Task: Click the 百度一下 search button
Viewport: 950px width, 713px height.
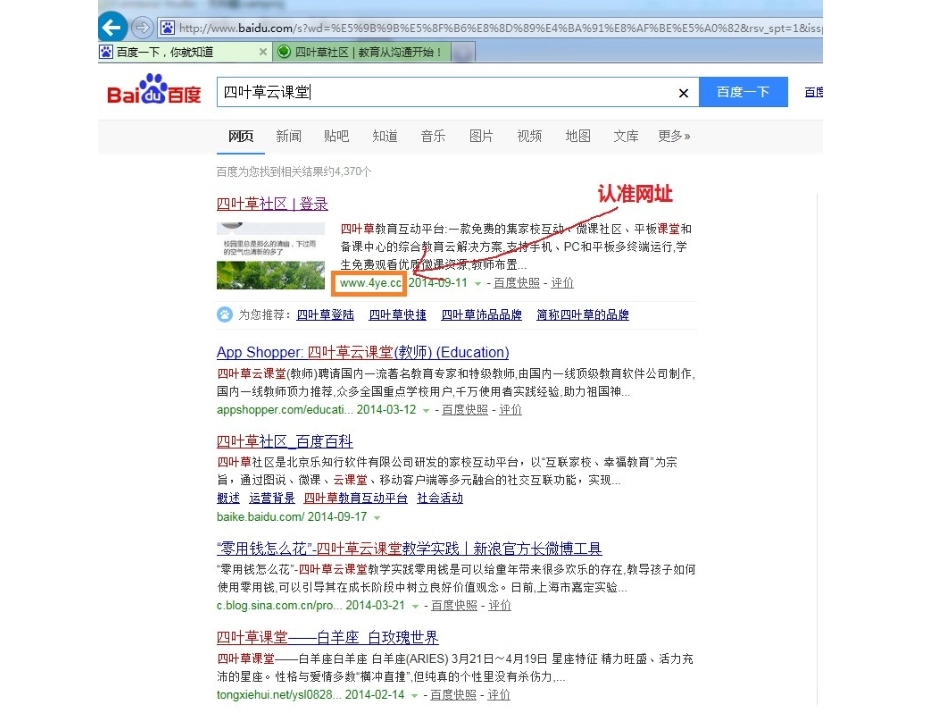Action: click(x=743, y=92)
